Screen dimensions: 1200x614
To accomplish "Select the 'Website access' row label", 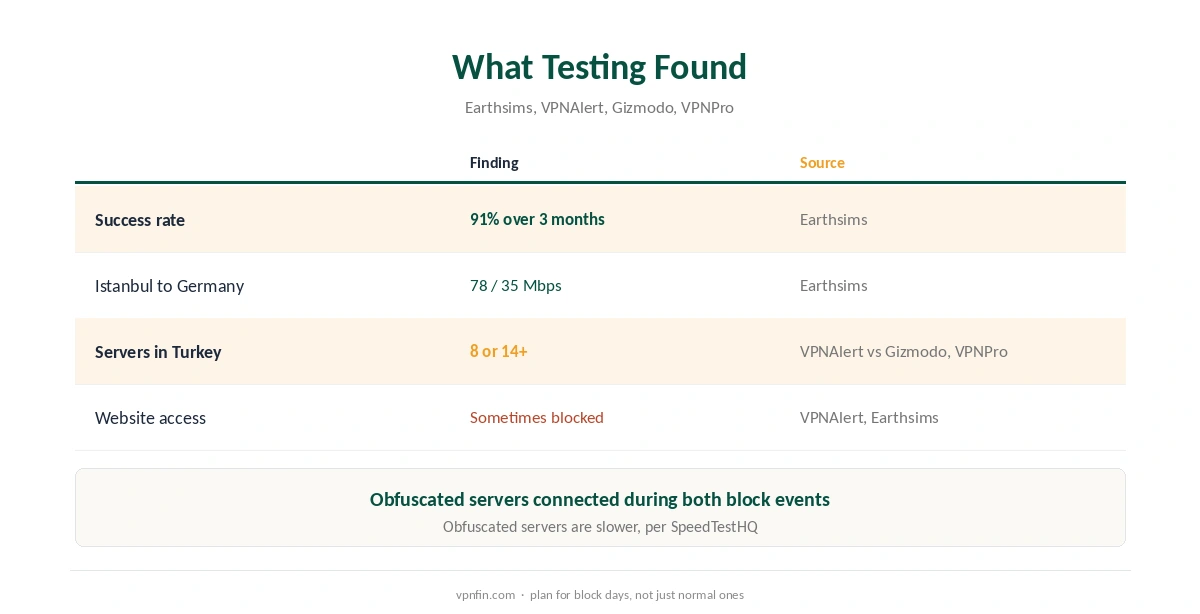I will pyautogui.click(x=150, y=418).
